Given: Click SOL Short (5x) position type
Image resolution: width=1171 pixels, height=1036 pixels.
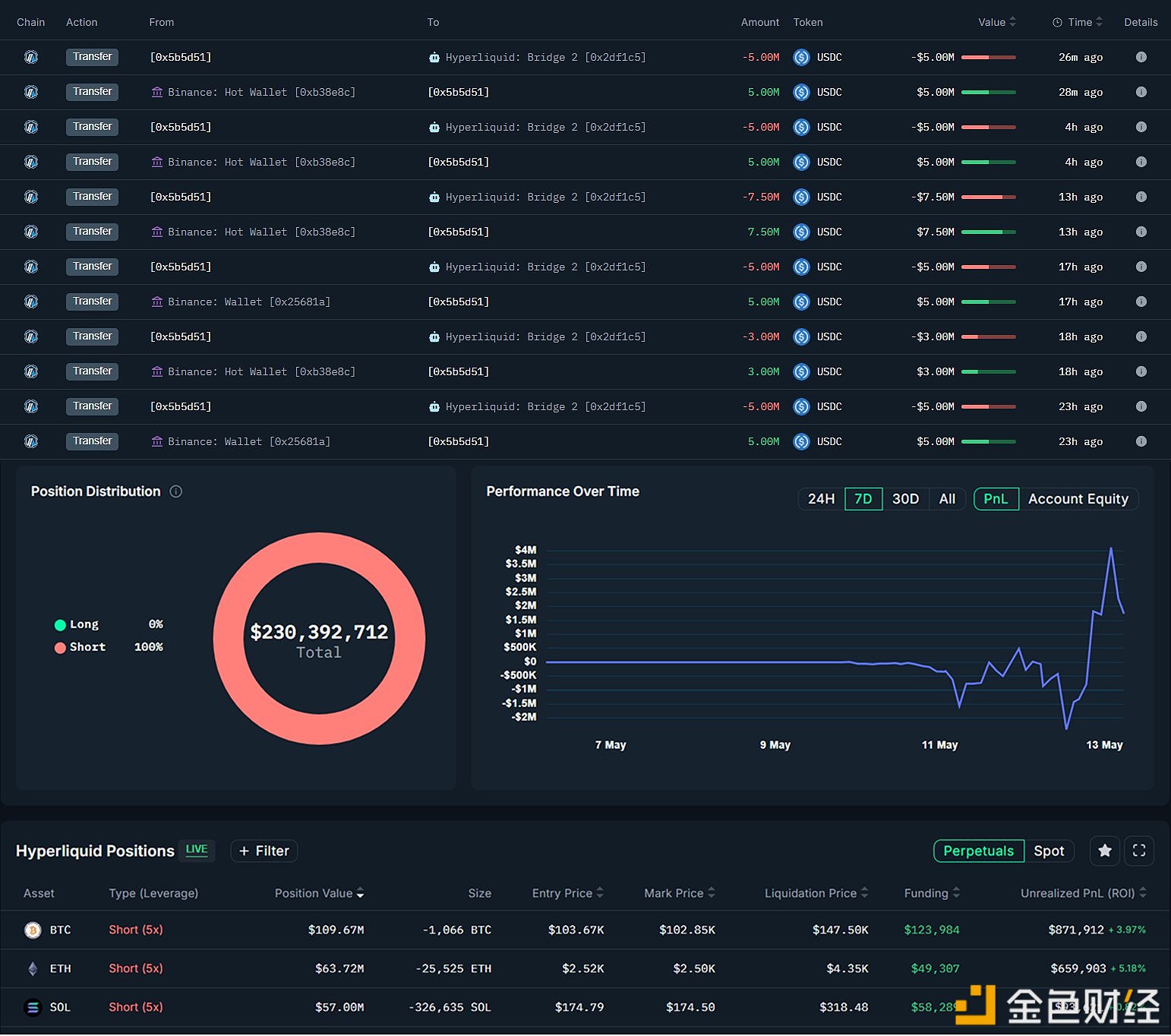Looking at the screenshot, I should pos(136,1007).
